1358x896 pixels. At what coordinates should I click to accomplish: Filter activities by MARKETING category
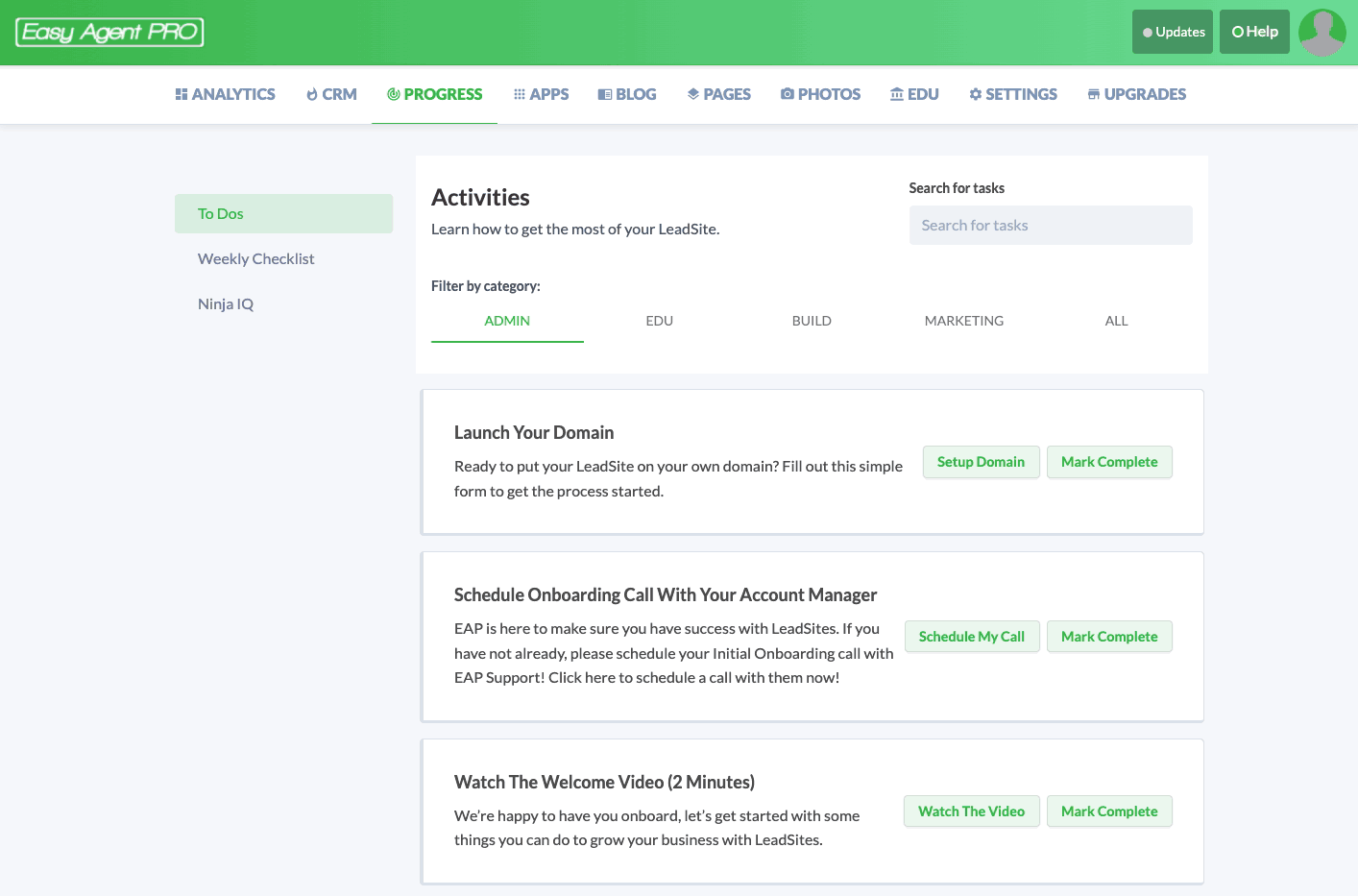click(x=964, y=321)
